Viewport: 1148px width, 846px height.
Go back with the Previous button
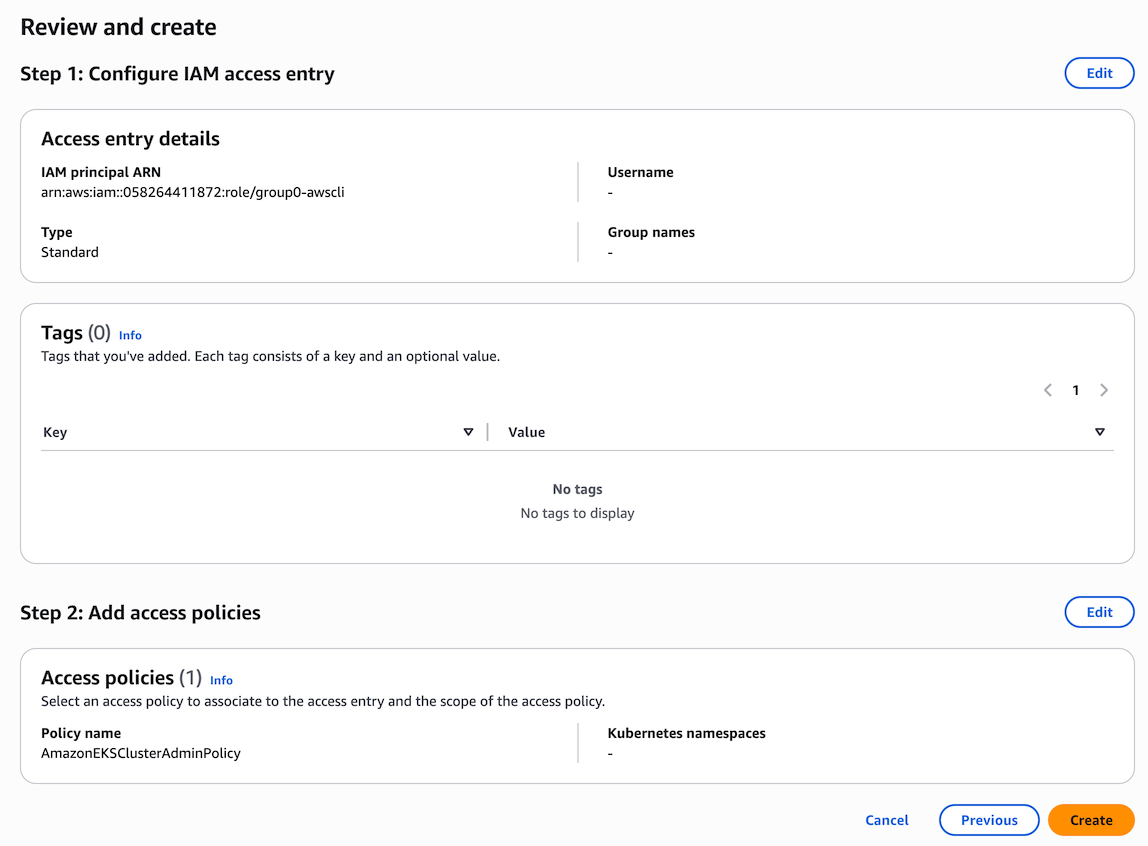coord(988,820)
